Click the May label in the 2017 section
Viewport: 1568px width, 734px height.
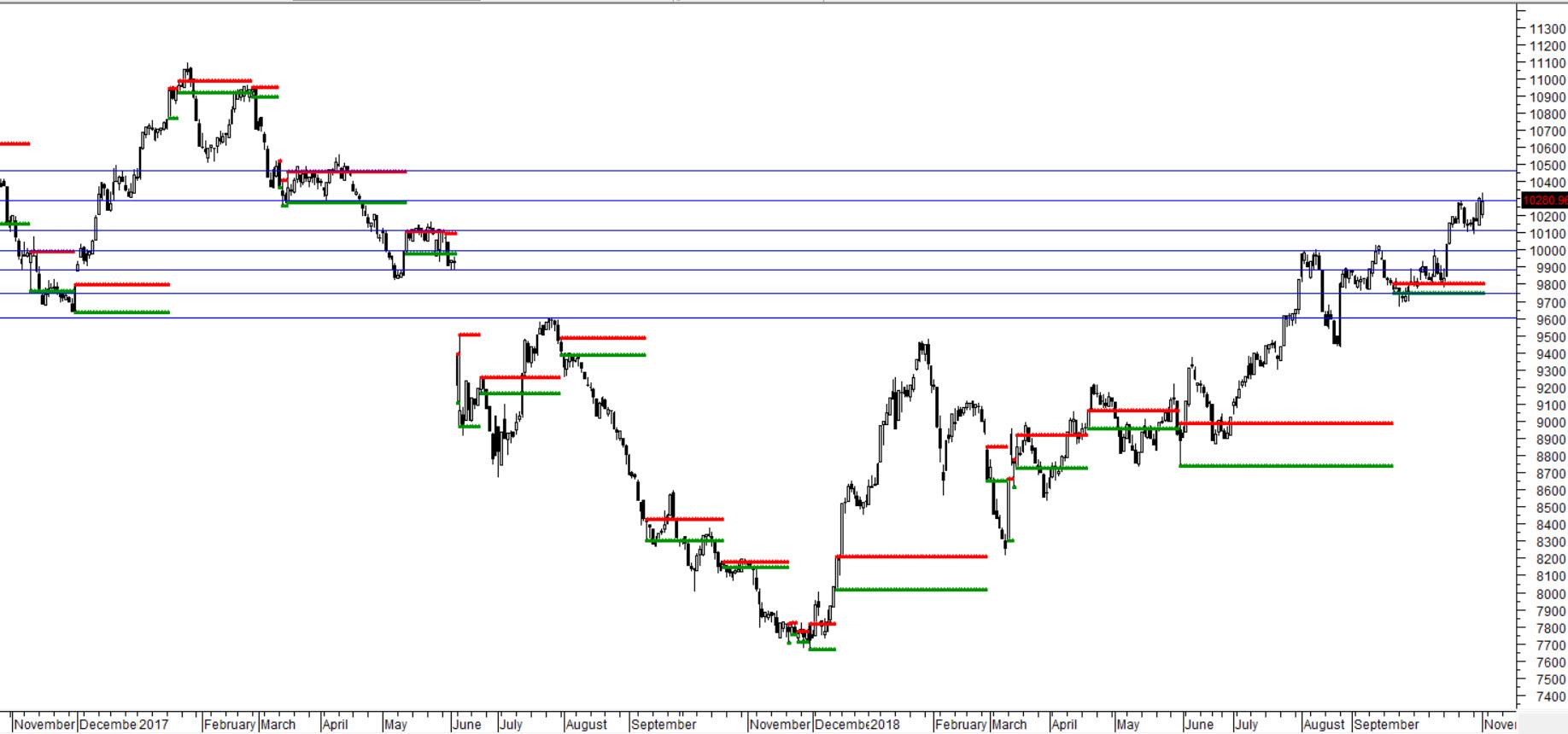pyautogui.click(x=395, y=724)
